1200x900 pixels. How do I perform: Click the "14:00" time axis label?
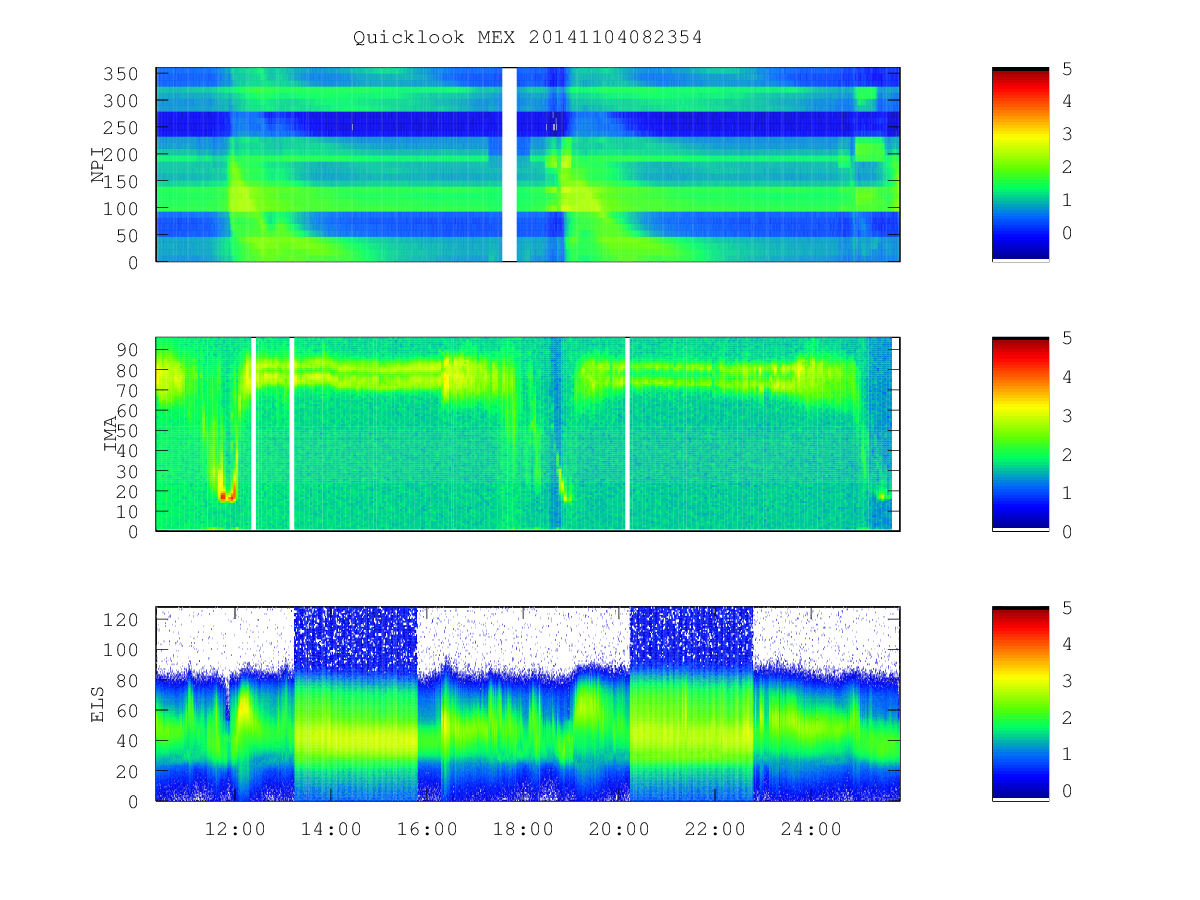pos(332,829)
